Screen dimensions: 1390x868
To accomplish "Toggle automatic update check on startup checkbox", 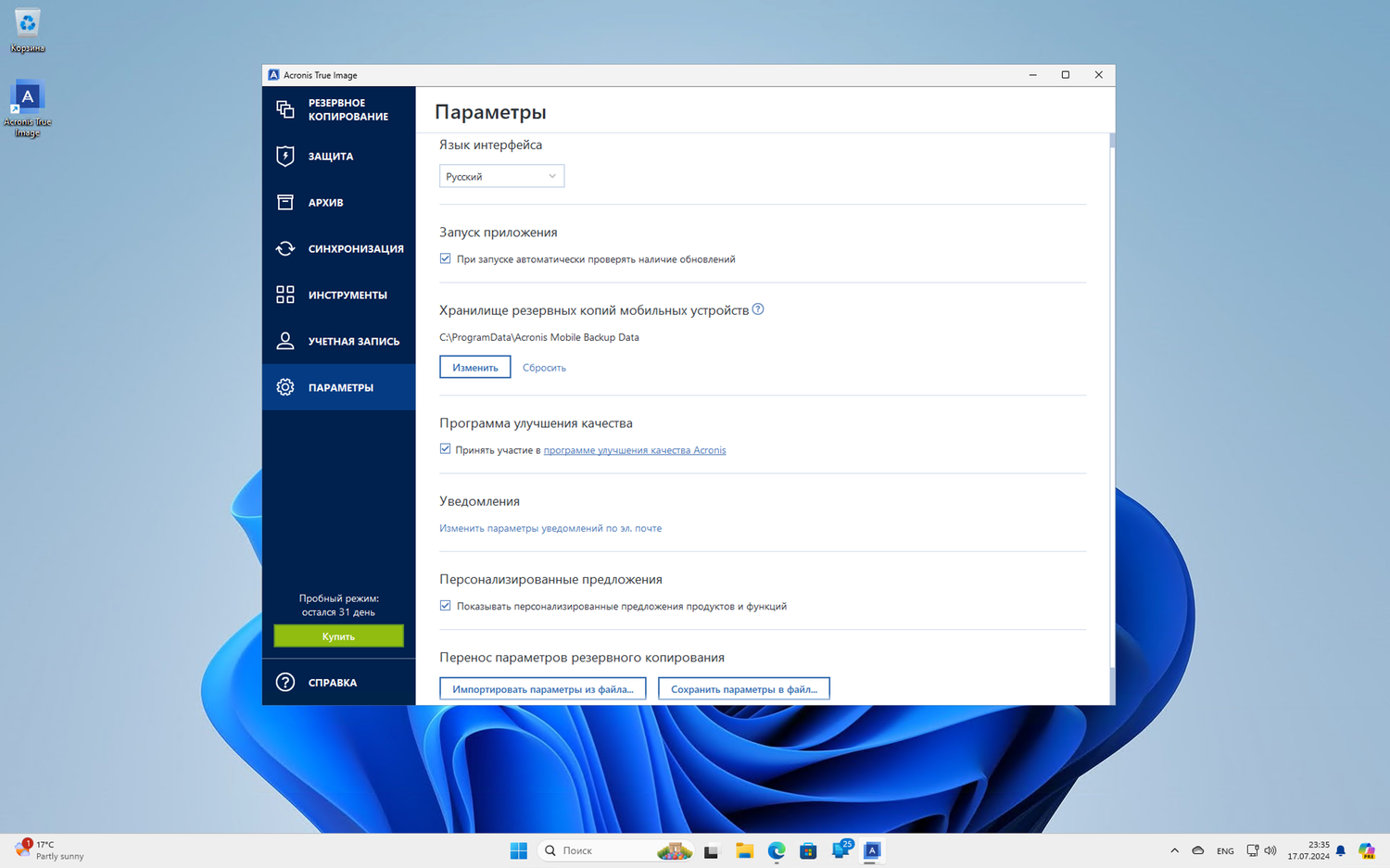I will point(446,259).
